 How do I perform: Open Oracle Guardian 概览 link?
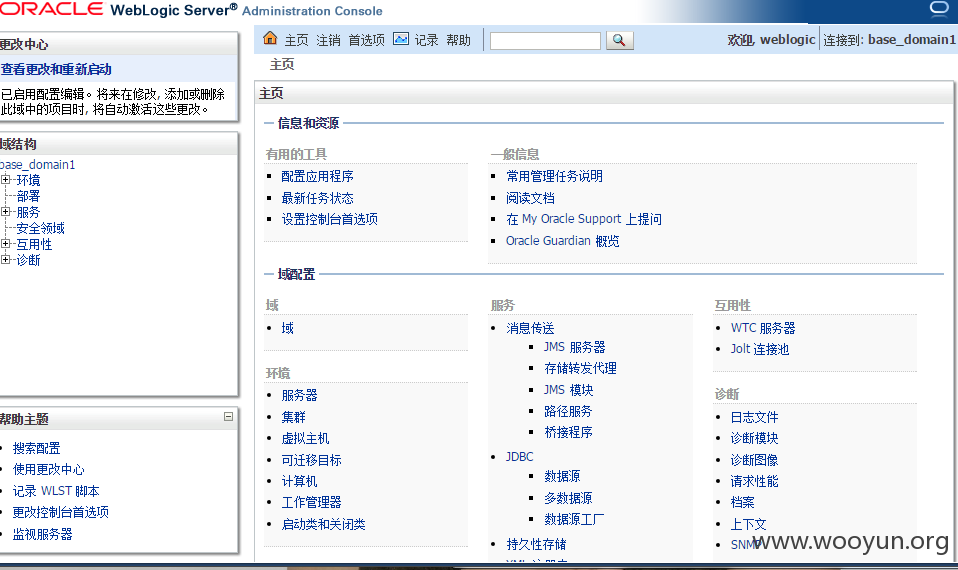coord(562,241)
